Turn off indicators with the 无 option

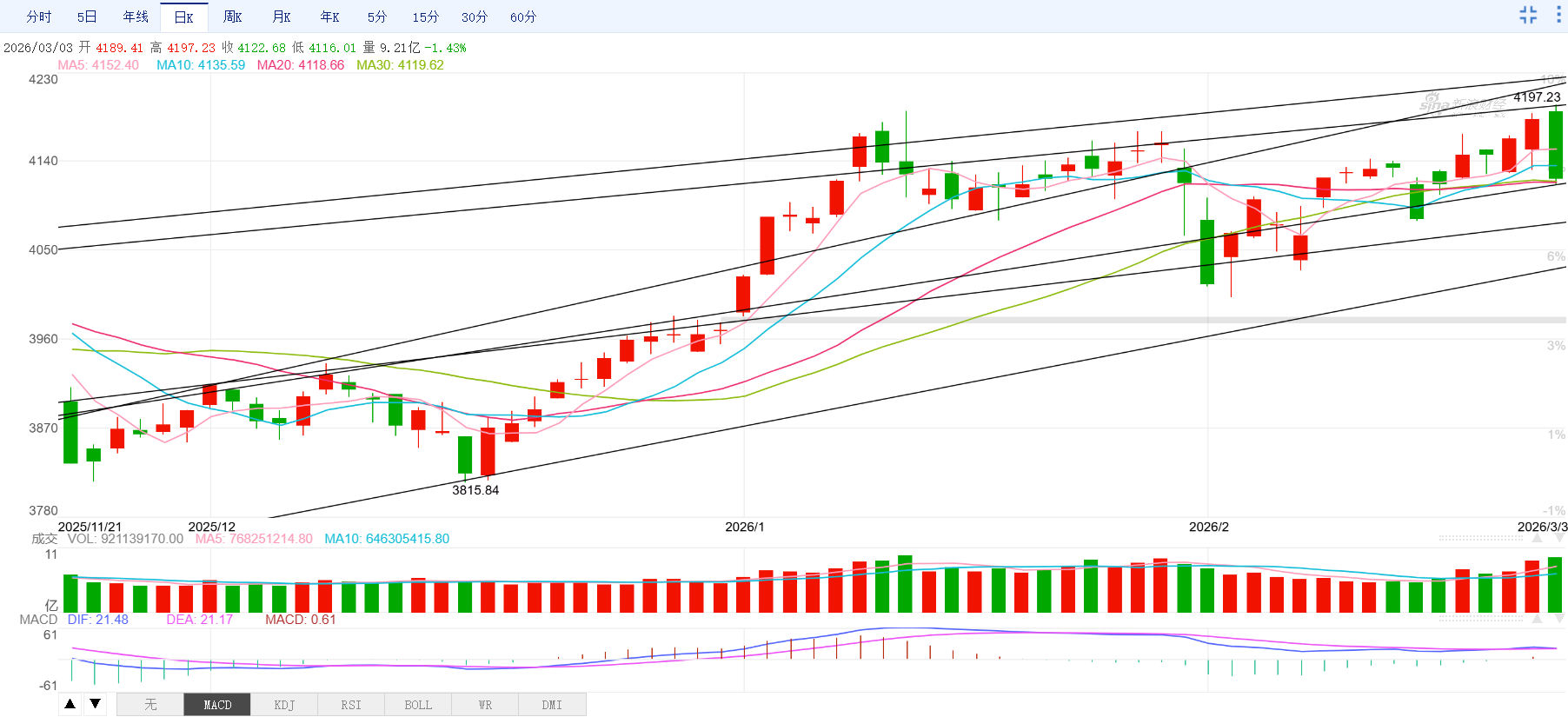[x=150, y=705]
